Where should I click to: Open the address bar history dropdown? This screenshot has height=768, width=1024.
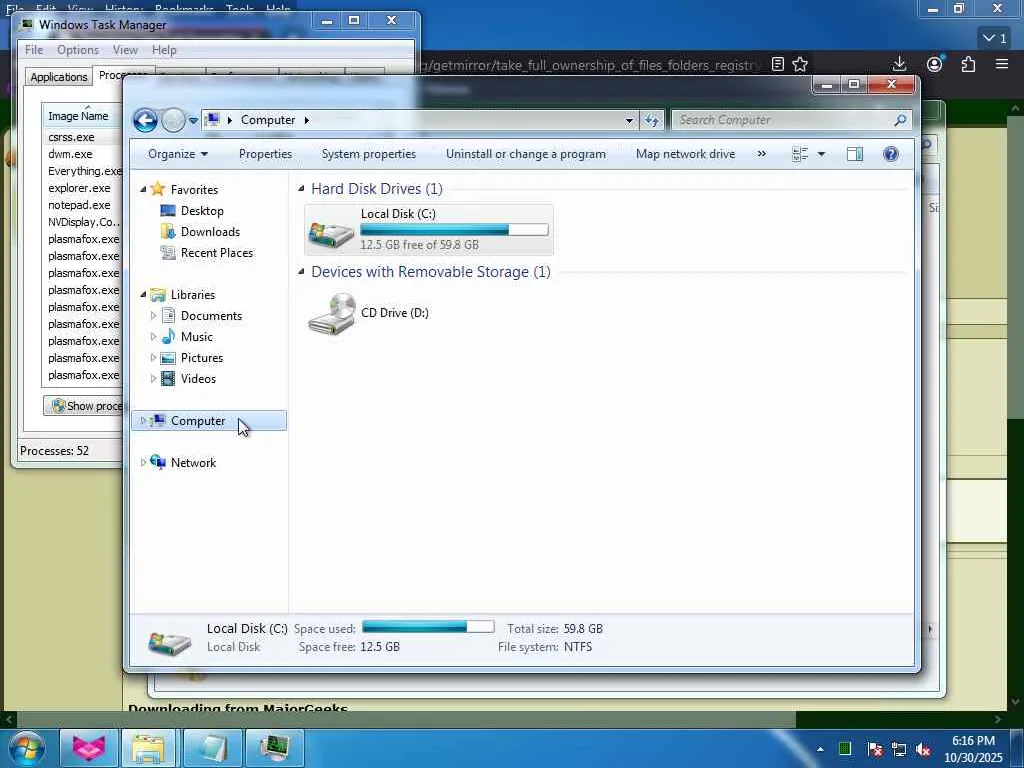click(x=629, y=120)
